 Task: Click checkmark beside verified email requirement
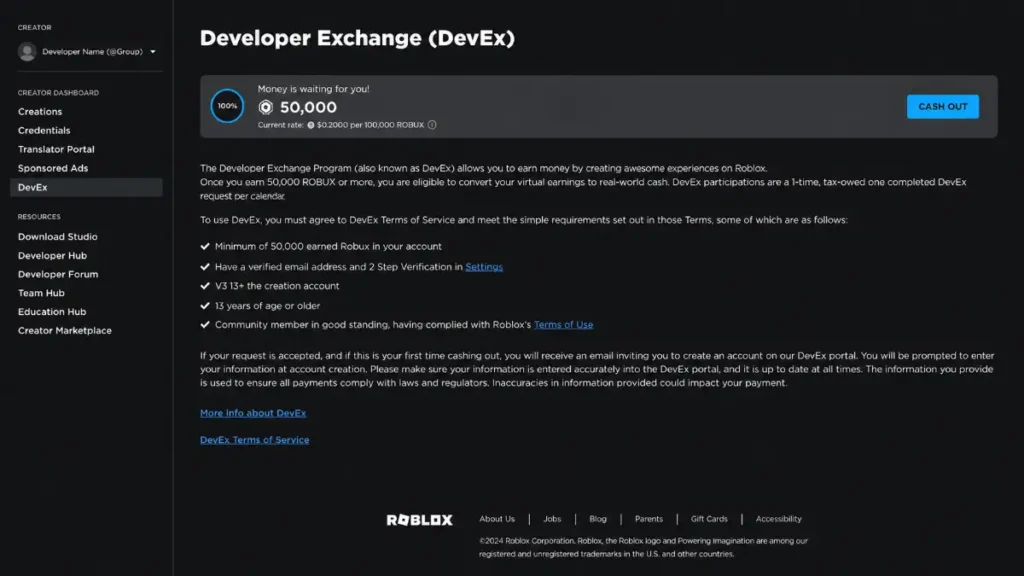coord(205,266)
